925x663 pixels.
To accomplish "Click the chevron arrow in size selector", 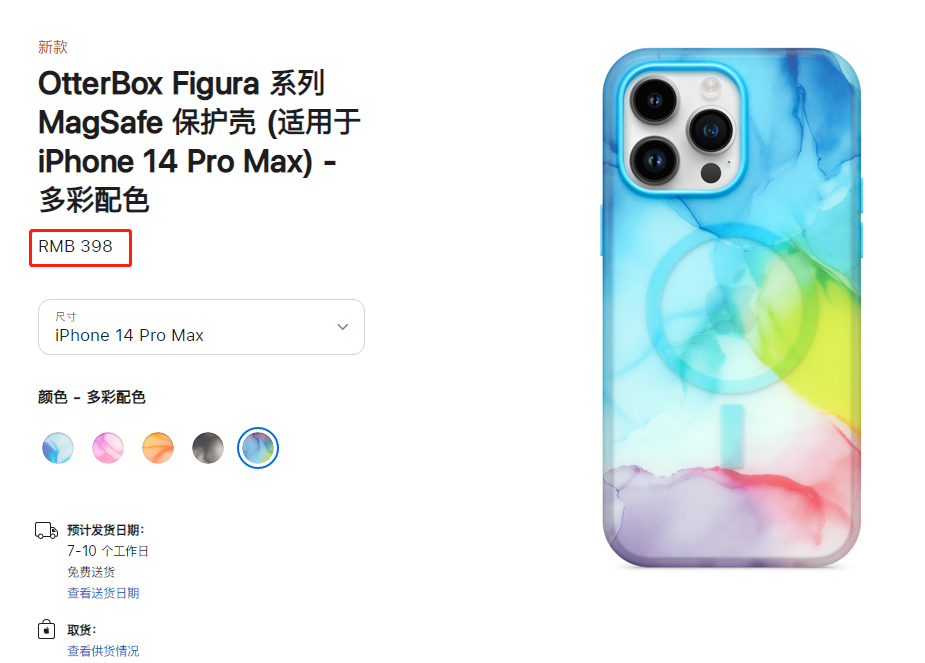I will pyautogui.click(x=342, y=327).
